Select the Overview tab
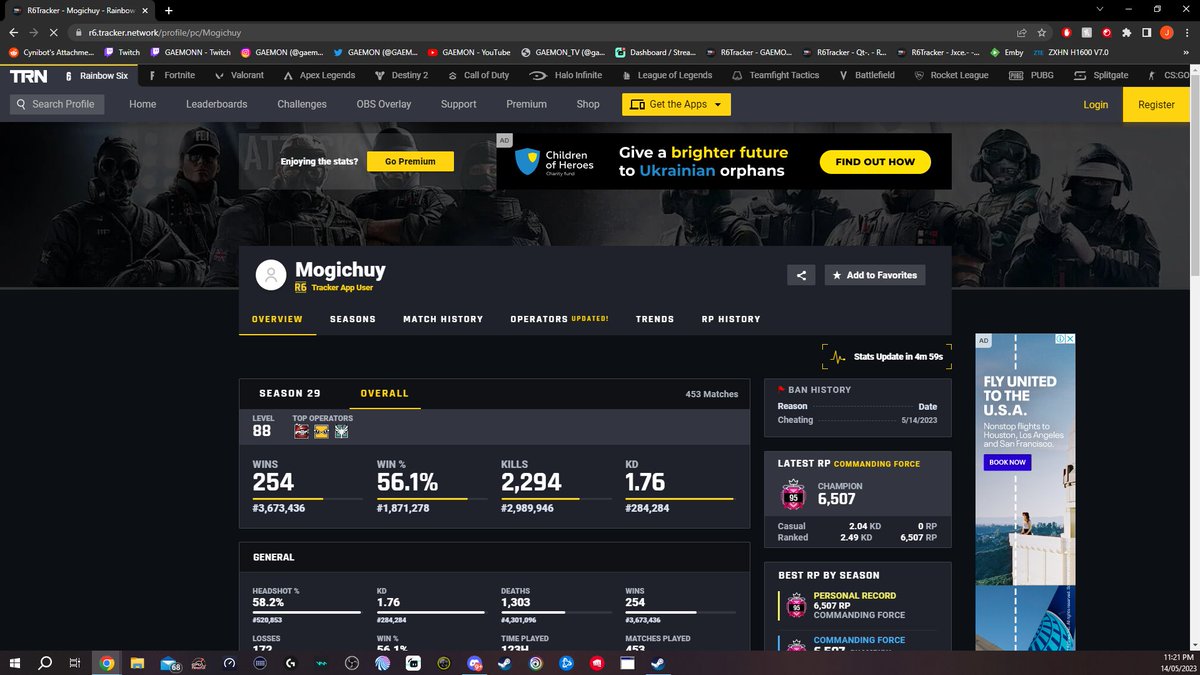Viewport: 1200px width, 675px height. 277,319
